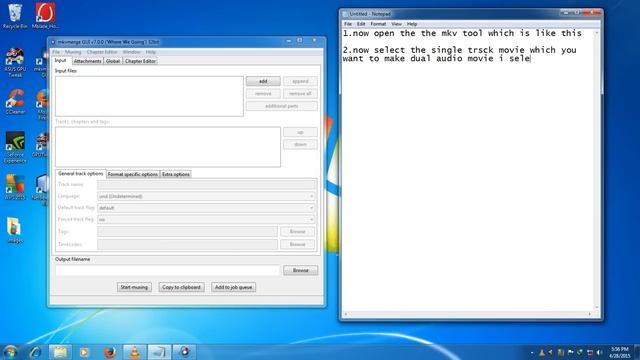Viewport: 640px width, 360px height.
Task: Open the Chapter Editor menu in mkvmerge menu bar
Action: click(102, 52)
